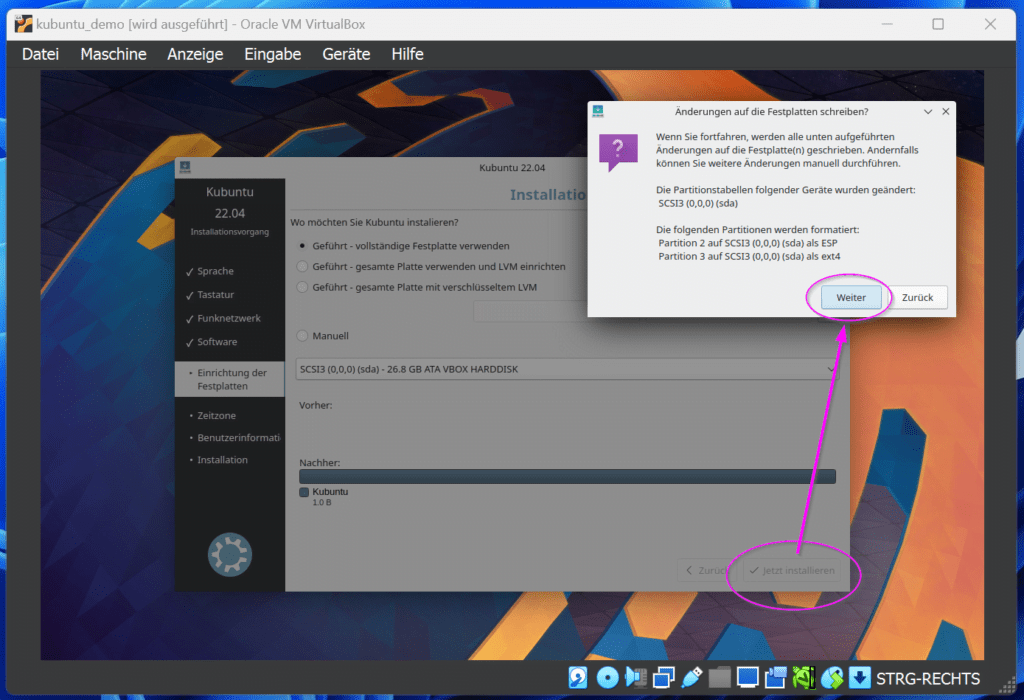Click the shared folders status icon
Image resolution: width=1024 pixels, height=700 pixels.
coord(720,678)
